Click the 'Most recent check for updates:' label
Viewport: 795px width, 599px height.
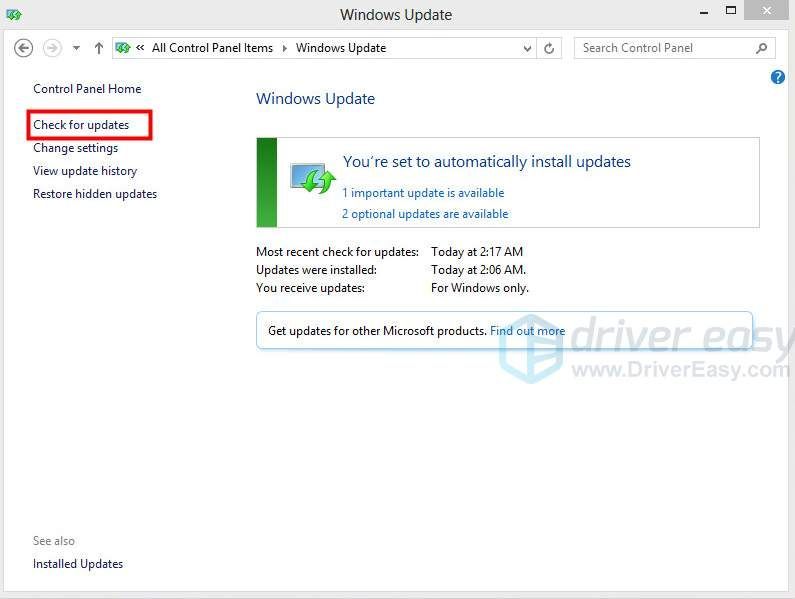(337, 252)
